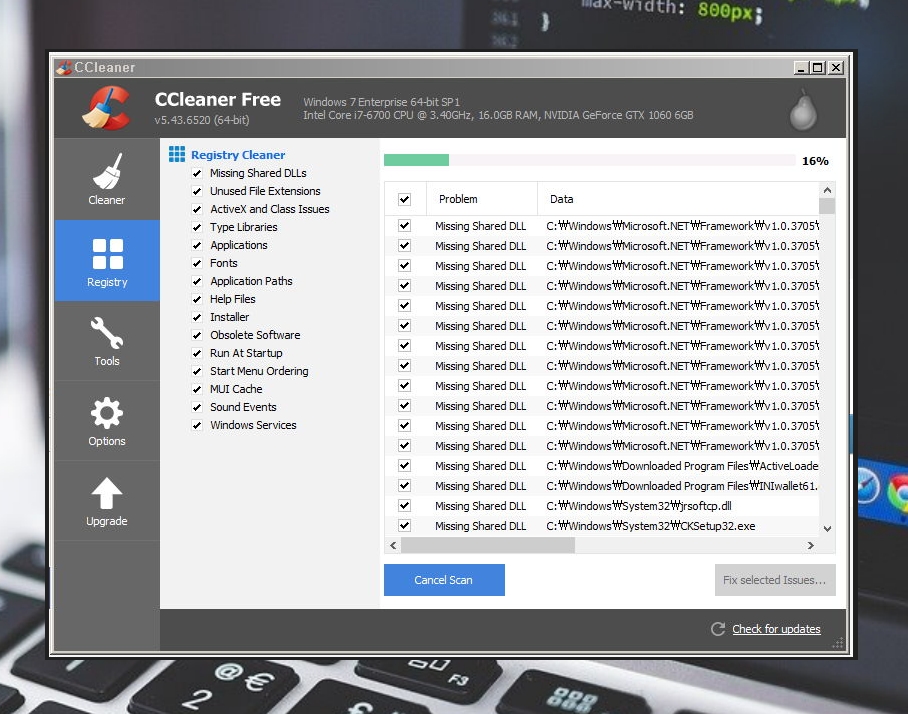Image resolution: width=908 pixels, height=714 pixels.
Task: Click the refresh icon beside Check for updates
Action: (x=718, y=629)
